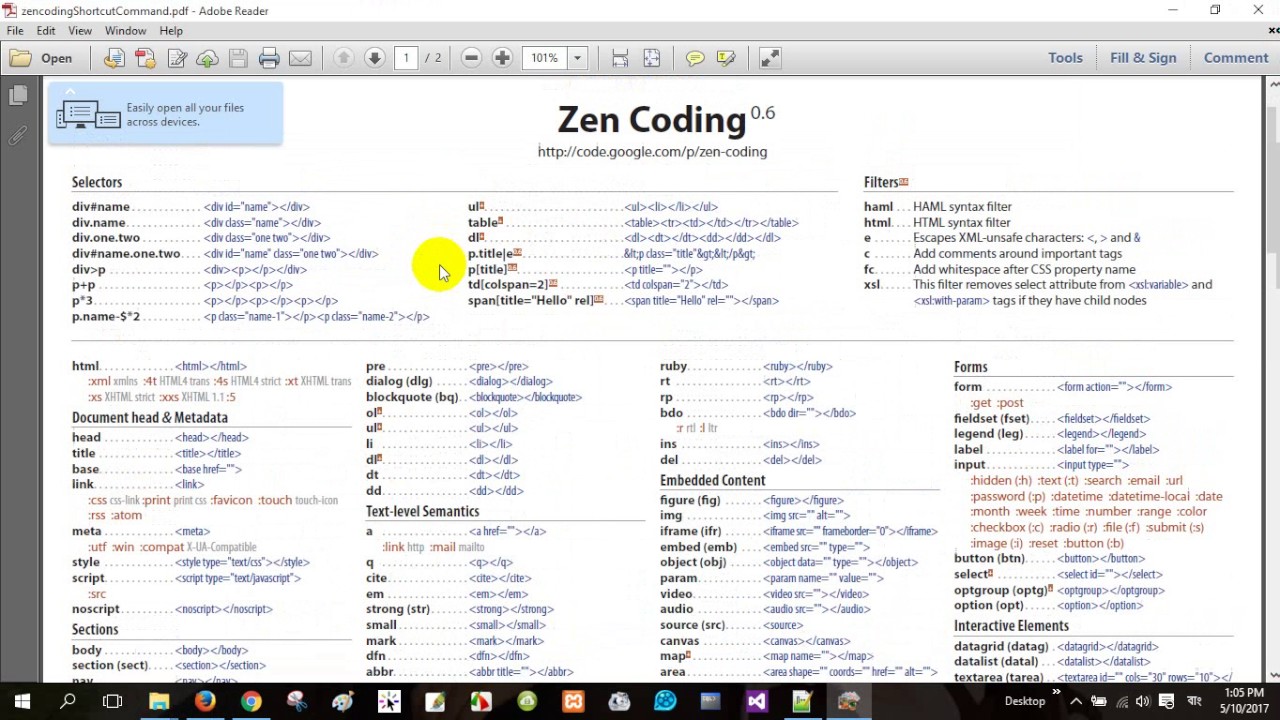Click the 101% zoom value field
Viewport: 1280px width, 720px height.
[544, 58]
